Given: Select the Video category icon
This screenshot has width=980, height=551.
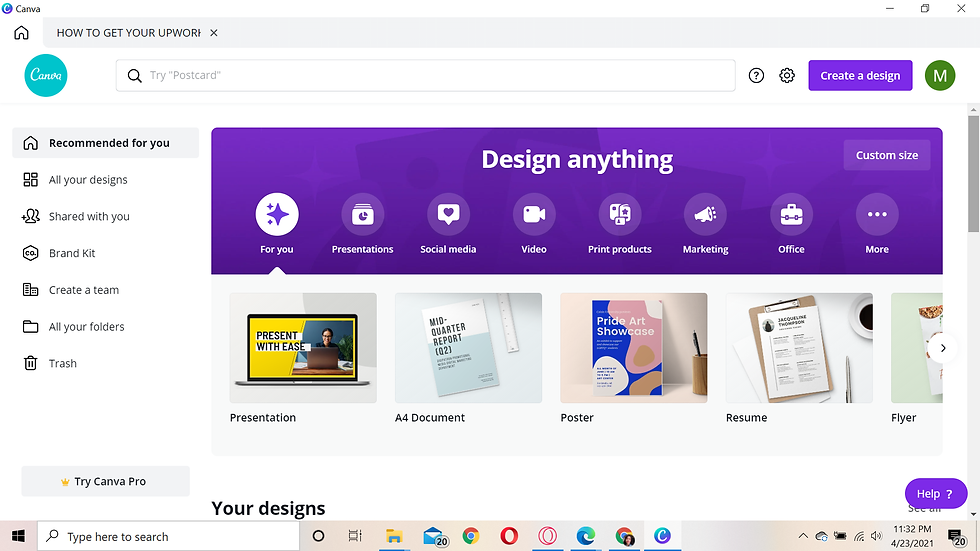Looking at the screenshot, I should click(534, 214).
